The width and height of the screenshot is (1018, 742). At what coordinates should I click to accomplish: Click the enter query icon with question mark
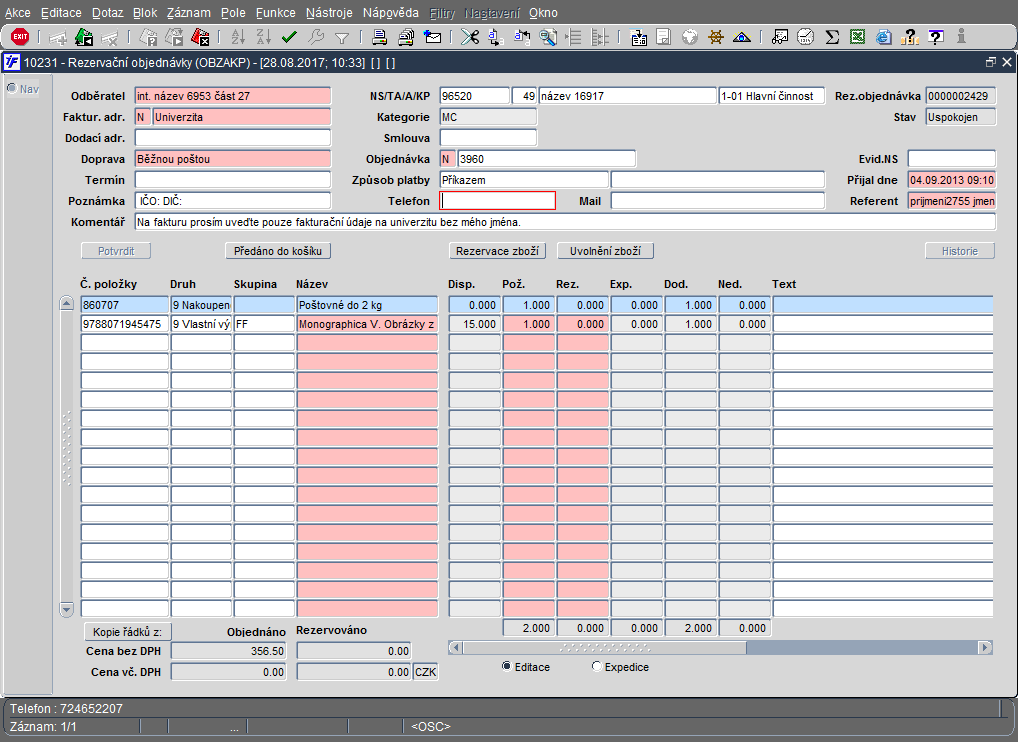(149, 37)
